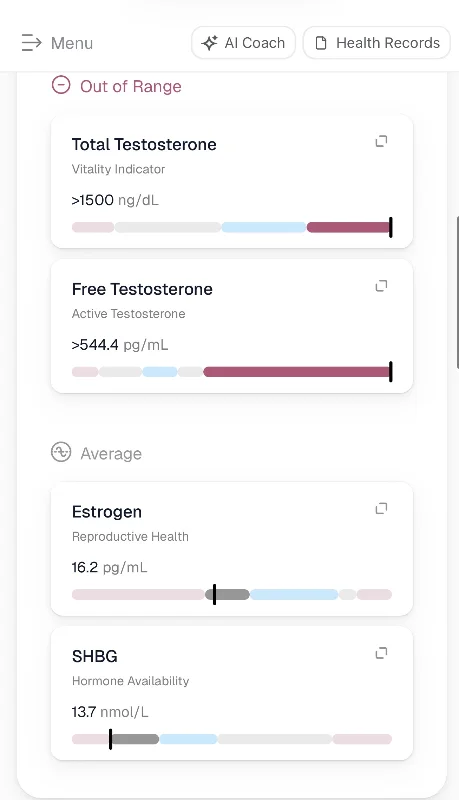This screenshot has height=800, width=459.
Task: Expand the Estrogen card icon
Action: coord(381,508)
